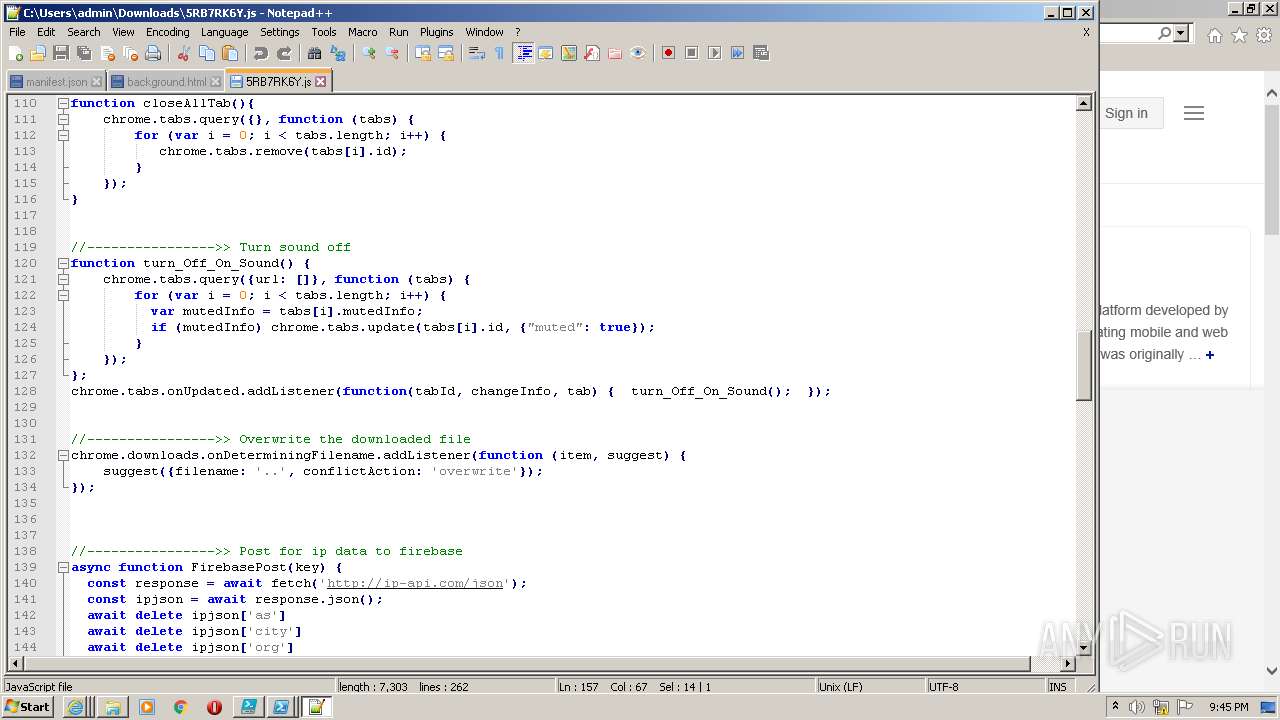Toggle the Monitoring eye icon
The height and width of the screenshot is (720, 1280).
638,53
